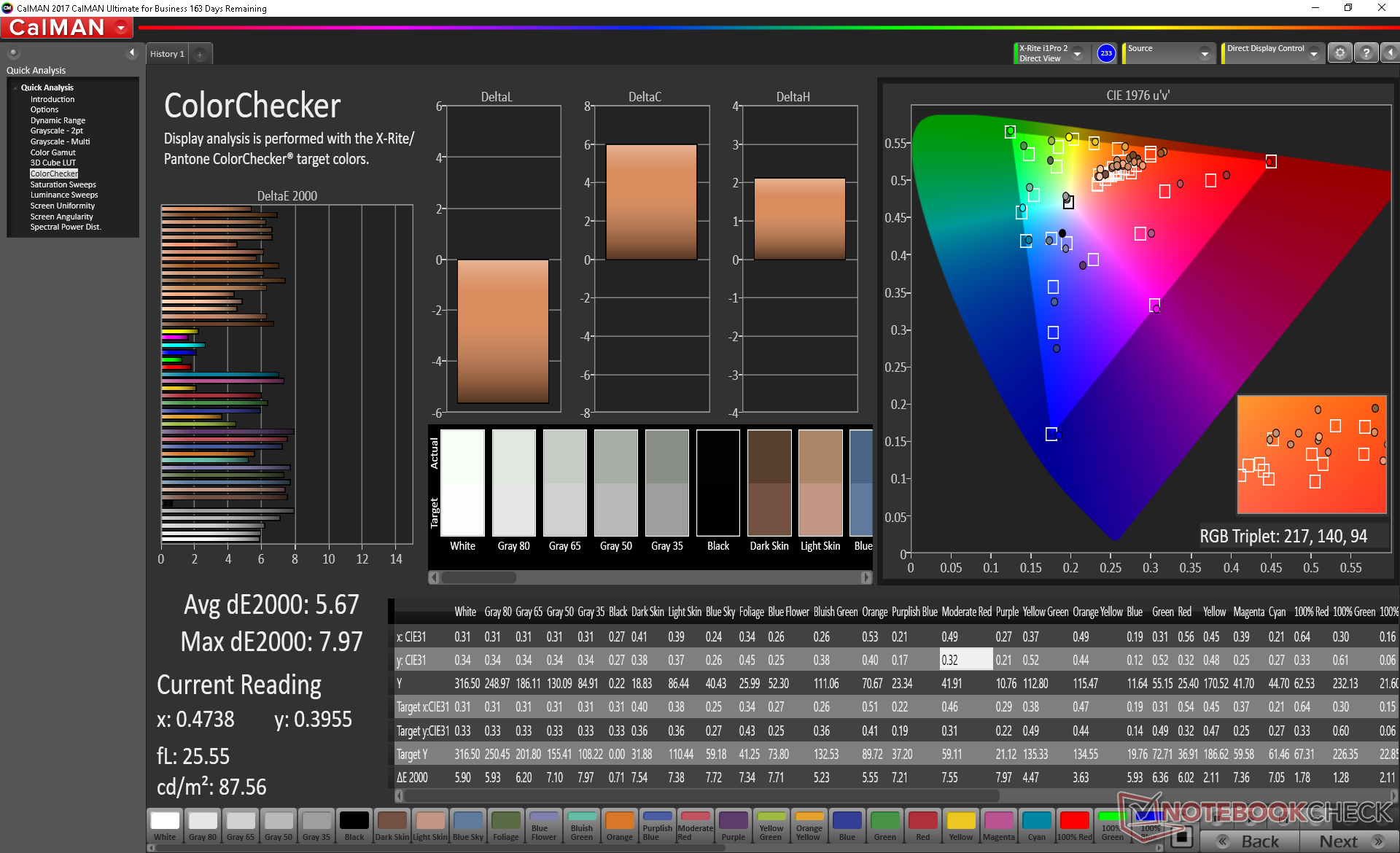This screenshot has height=853, width=1400.
Task: Select Saturation Sweeps in the workflow list
Action: coord(63,184)
